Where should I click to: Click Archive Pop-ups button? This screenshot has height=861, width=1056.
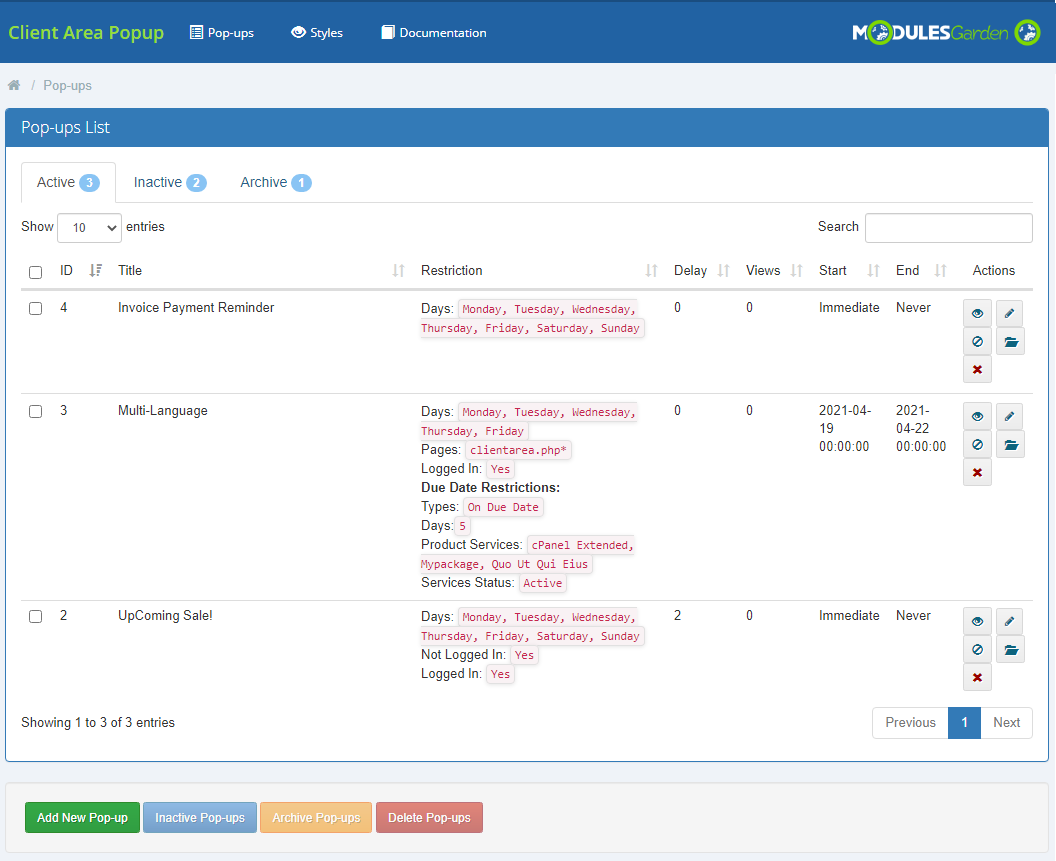(x=316, y=817)
